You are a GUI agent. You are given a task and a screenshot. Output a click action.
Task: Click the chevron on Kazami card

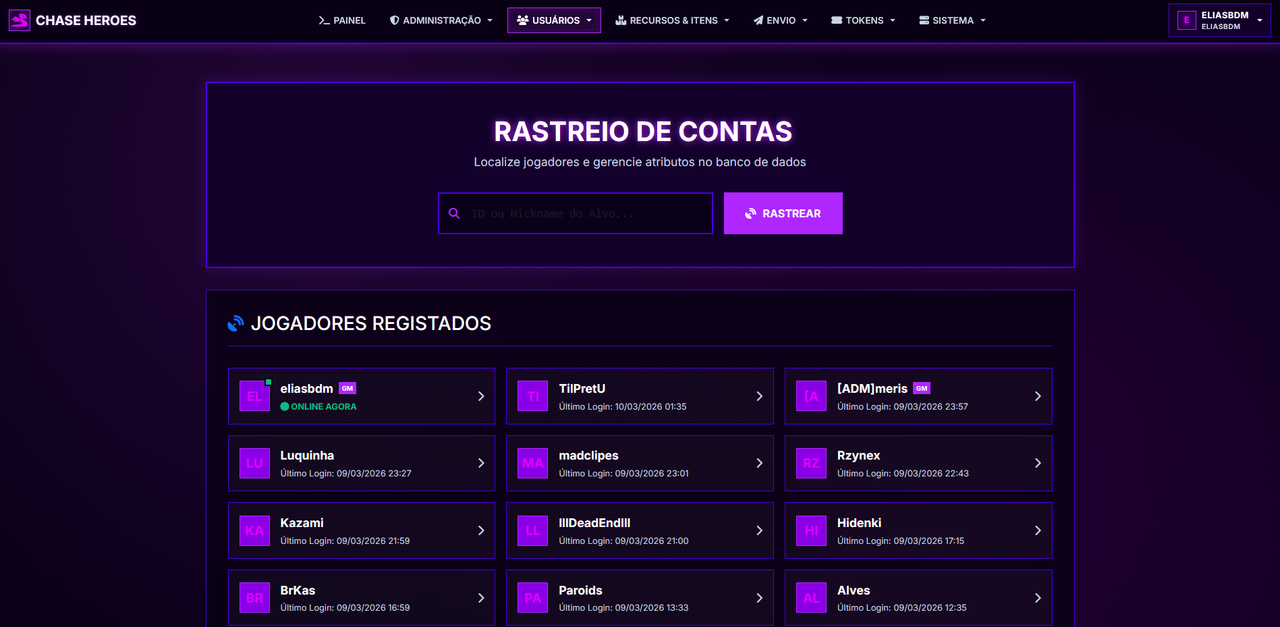pos(481,530)
